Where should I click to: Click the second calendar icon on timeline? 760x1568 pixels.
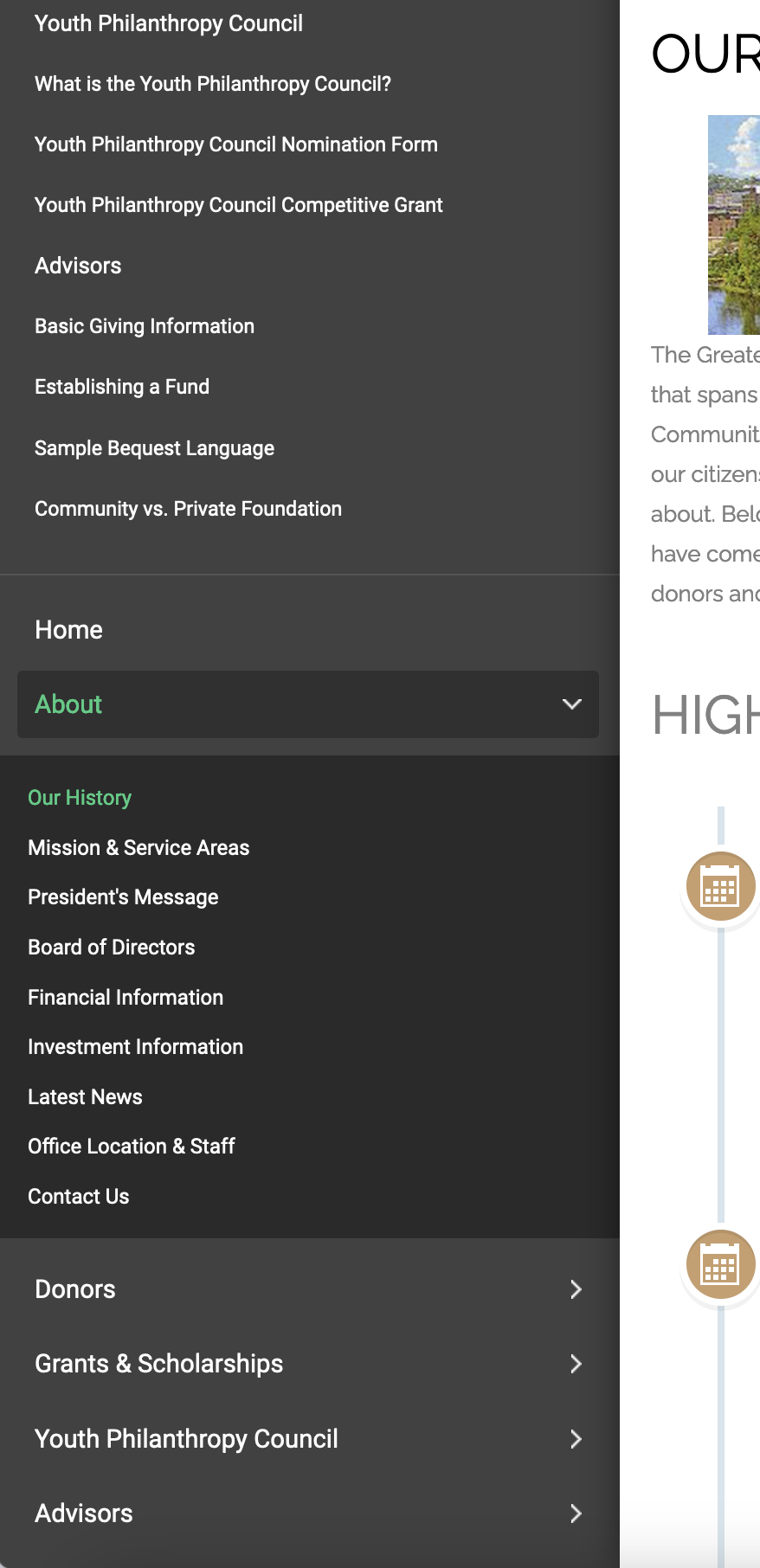click(720, 1265)
